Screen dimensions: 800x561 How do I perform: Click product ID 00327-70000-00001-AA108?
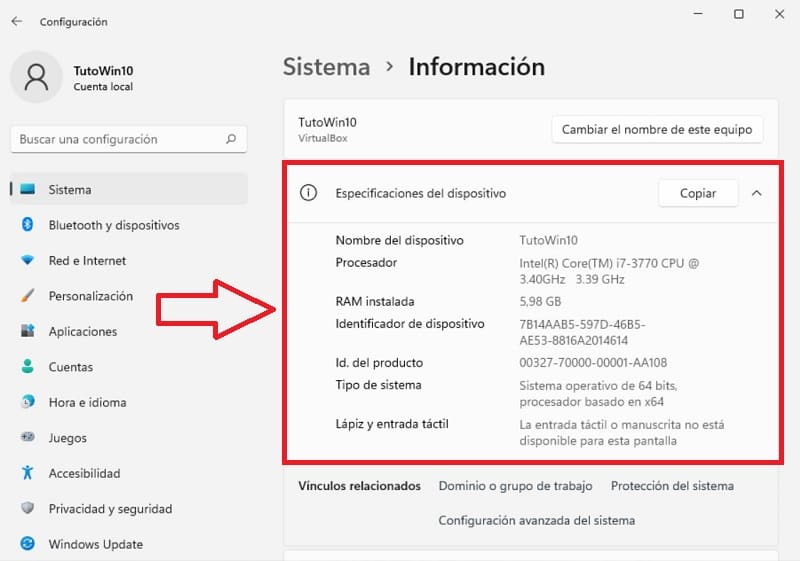coord(593,363)
